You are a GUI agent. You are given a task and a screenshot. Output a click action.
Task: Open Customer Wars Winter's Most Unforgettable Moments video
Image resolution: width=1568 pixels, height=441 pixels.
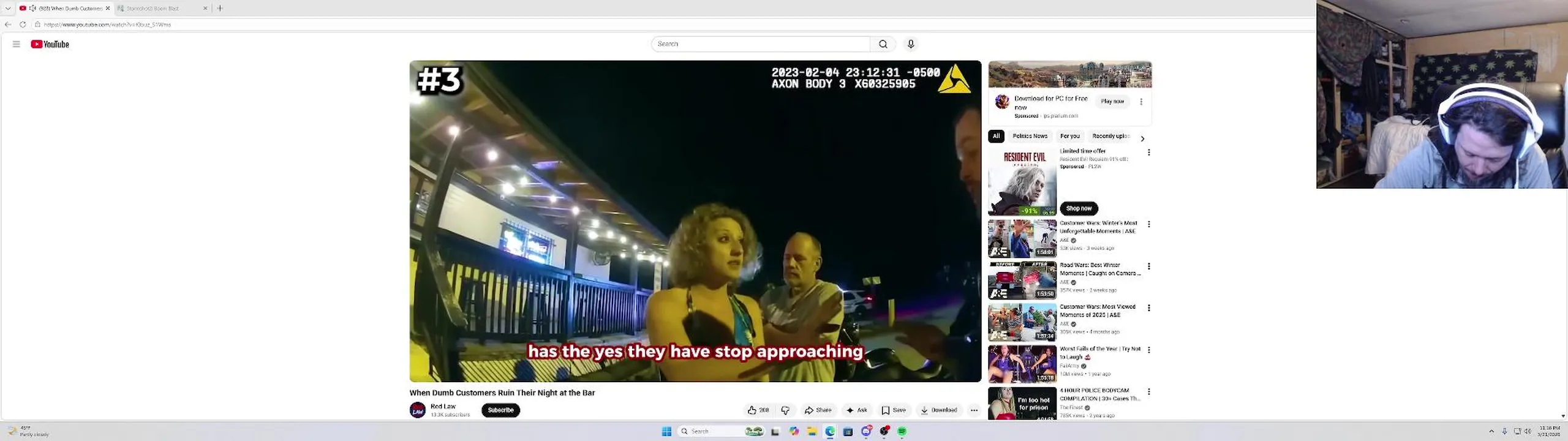(1098, 227)
